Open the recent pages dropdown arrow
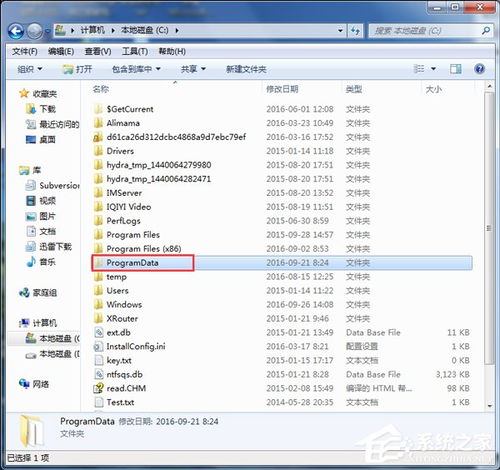 [48, 31]
